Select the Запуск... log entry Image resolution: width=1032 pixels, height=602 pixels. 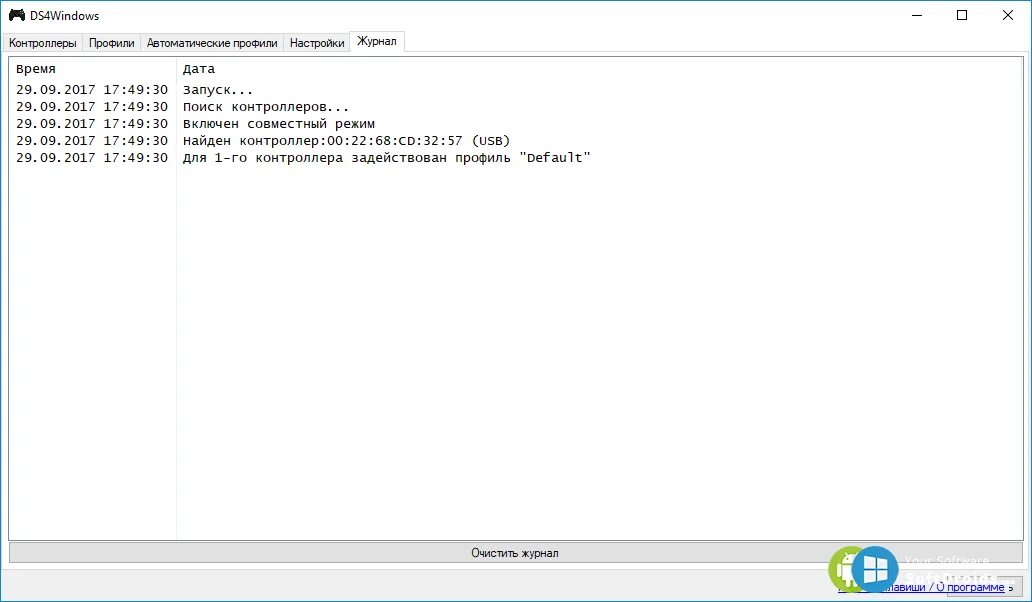pyautogui.click(x=218, y=89)
